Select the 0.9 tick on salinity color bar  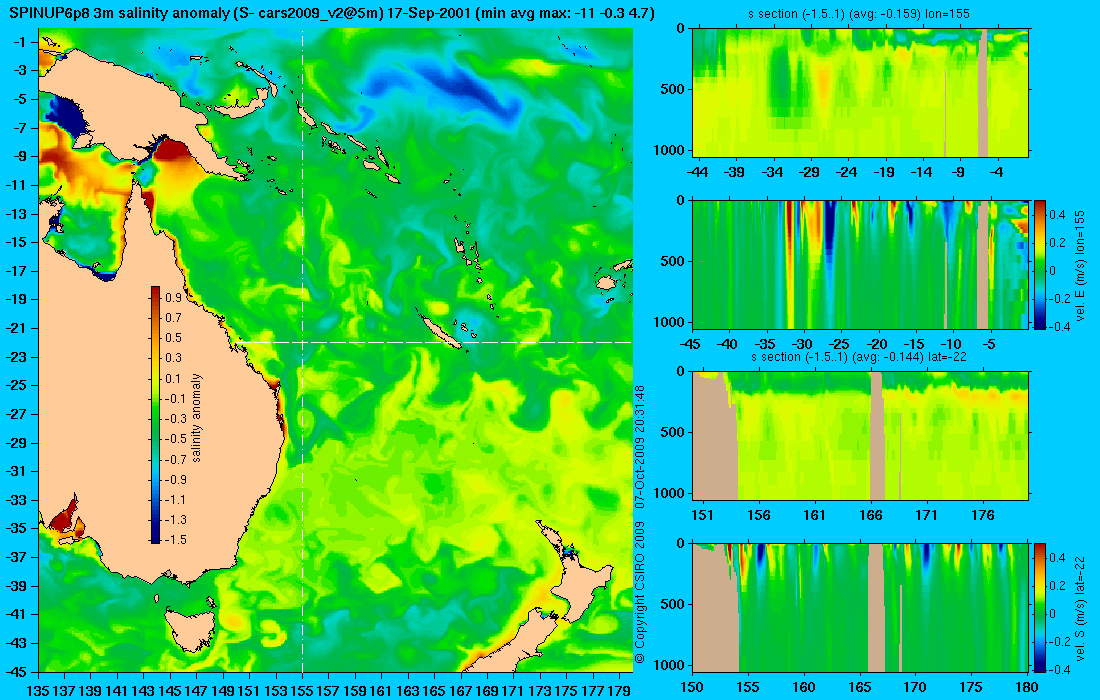[173, 297]
